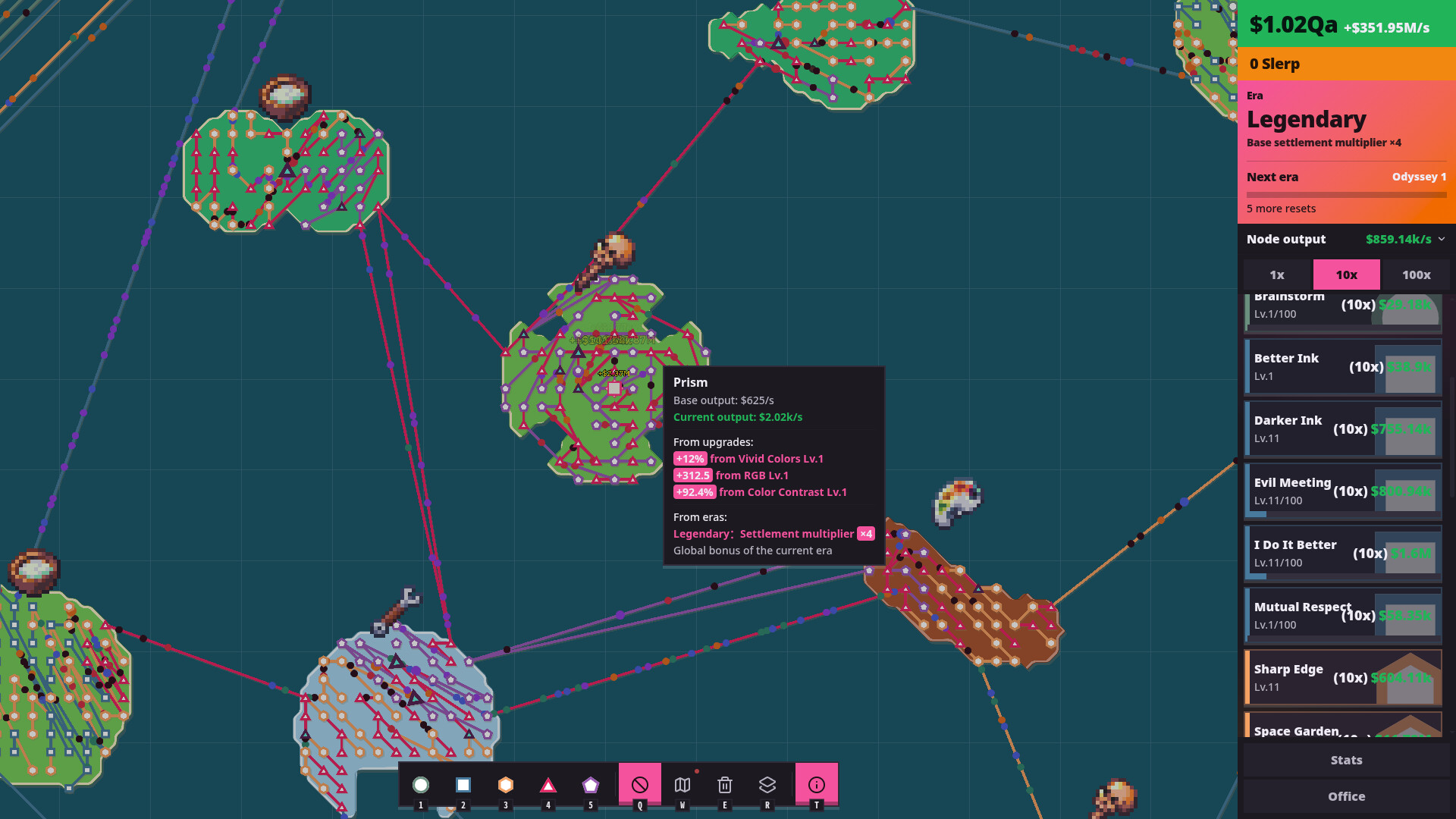
Task: Click the '+312.5' RGB bonus tag
Action: [x=693, y=475]
